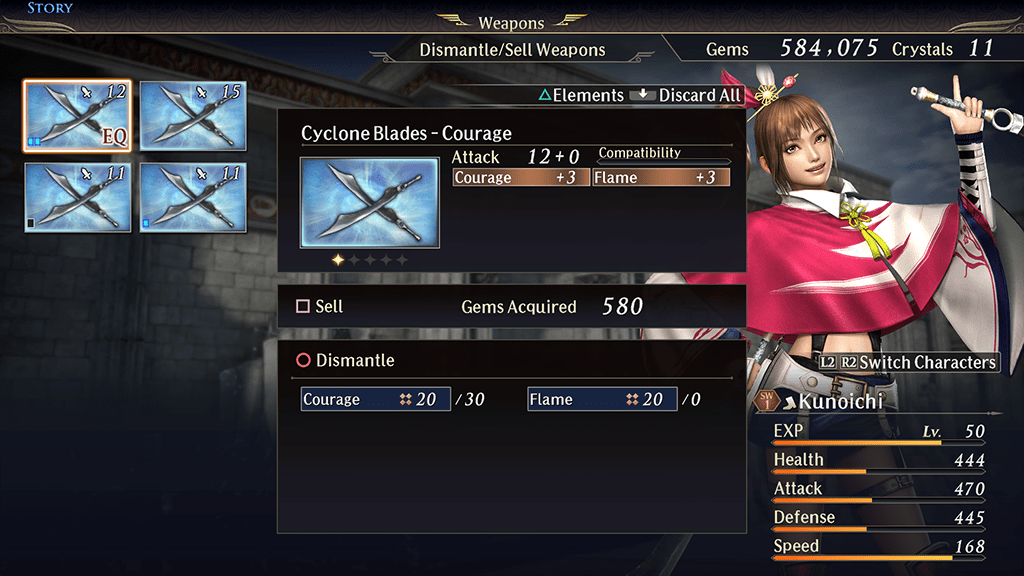Select the Courage 20 dismantle element field
The height and width of the screenshot is (576, 1024).
376,399
